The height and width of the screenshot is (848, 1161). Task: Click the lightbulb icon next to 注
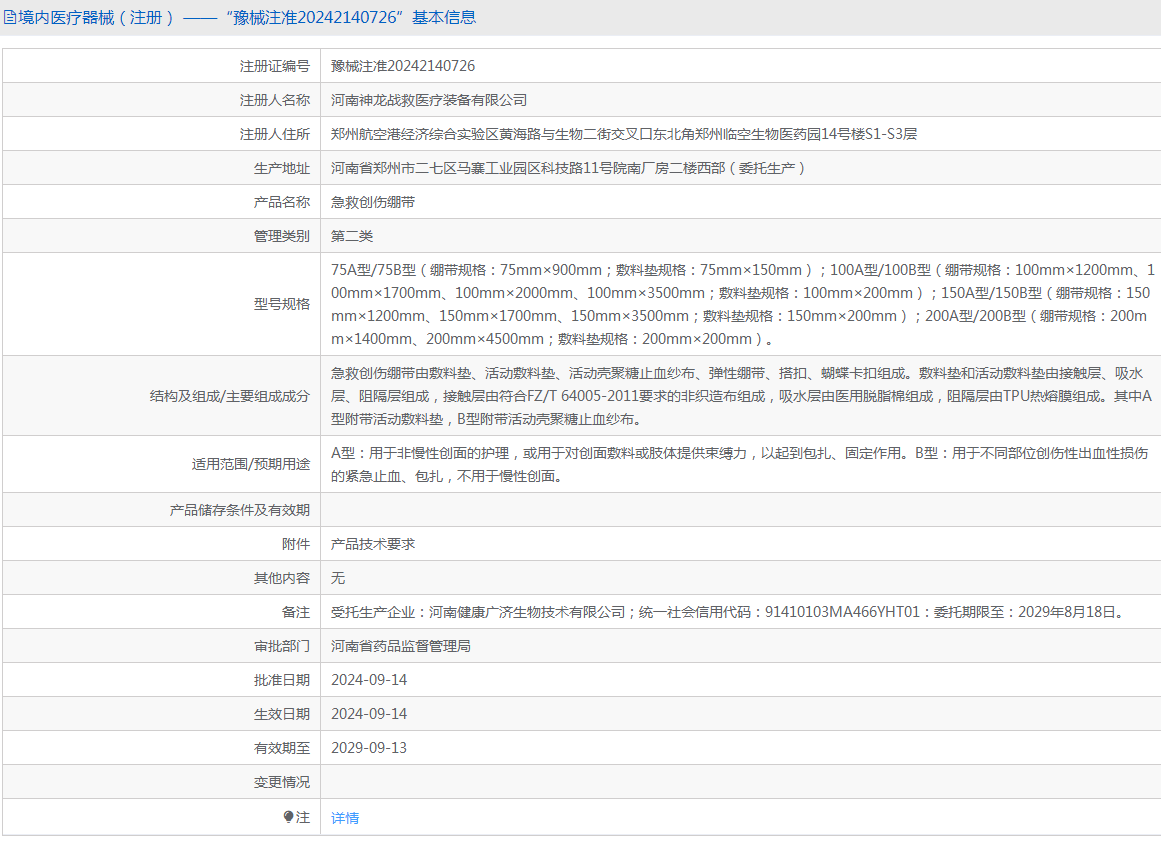[x=289, y=817]
